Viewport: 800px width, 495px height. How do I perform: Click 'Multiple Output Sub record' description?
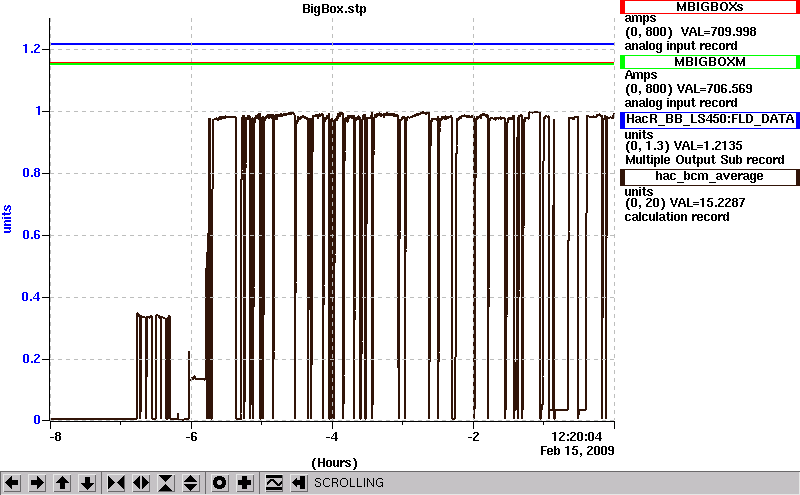[705, 160]
